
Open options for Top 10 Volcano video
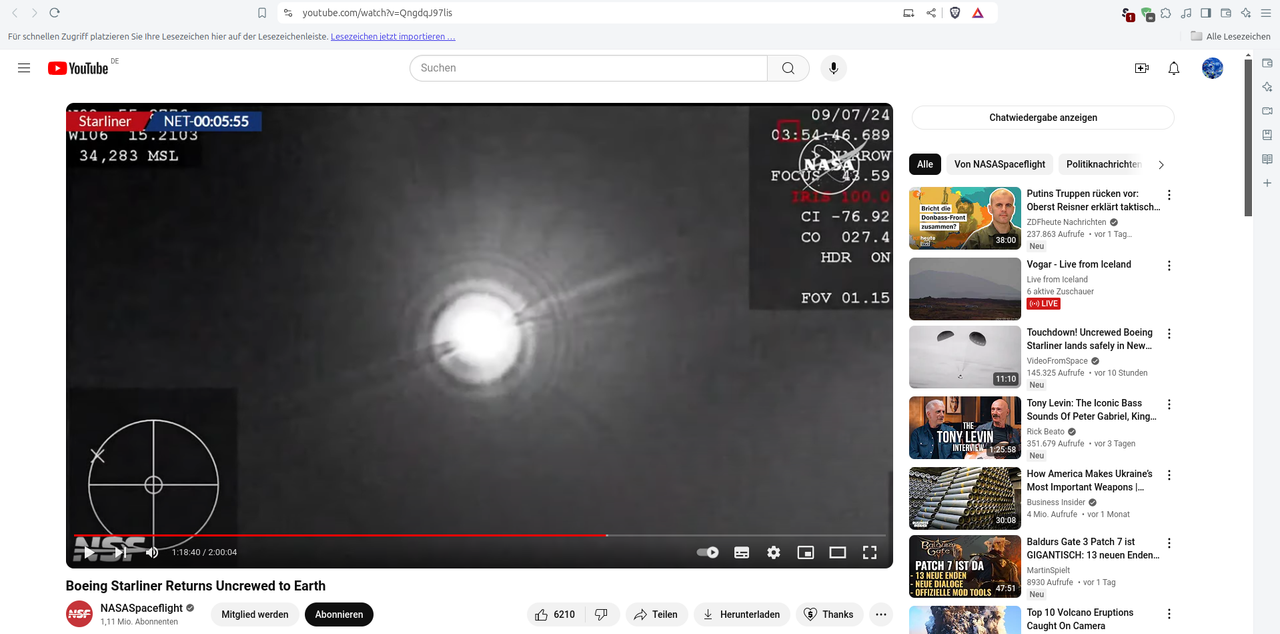pyautogui.click(x=1169, y=614)
